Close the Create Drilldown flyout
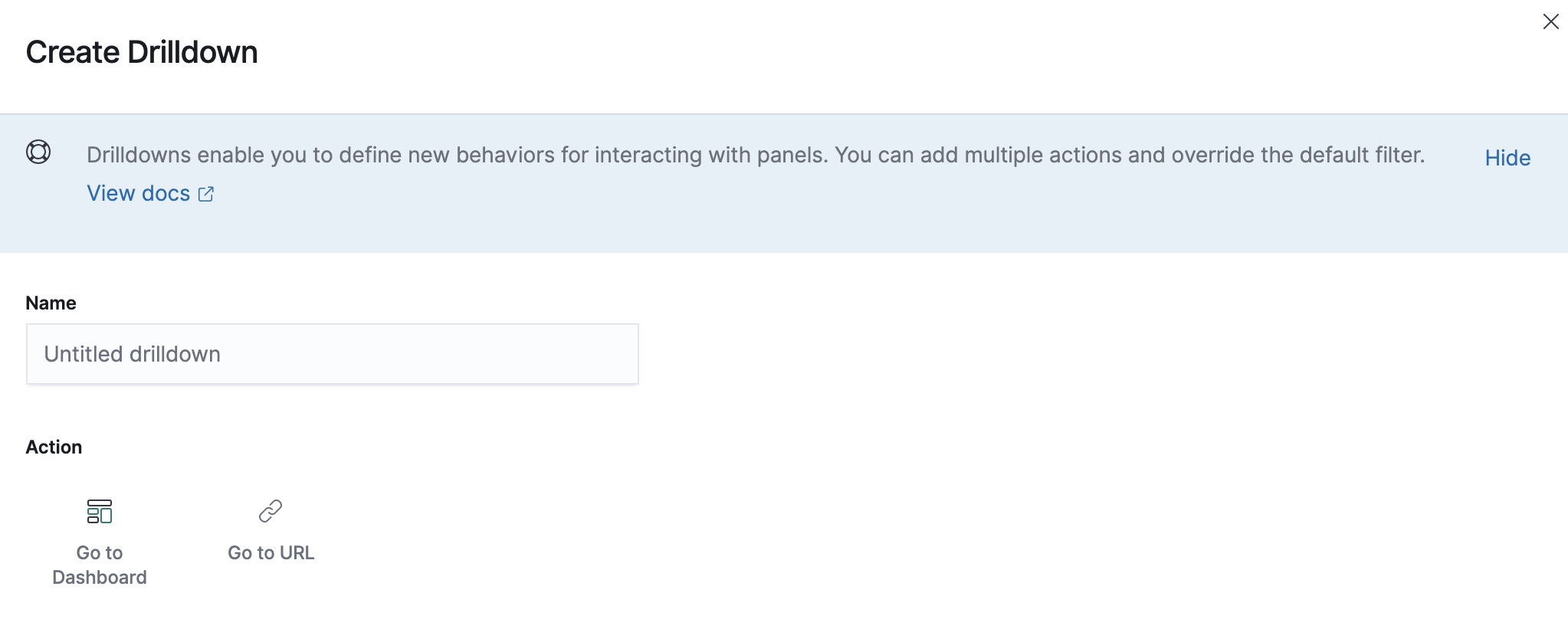 coord(1550,21)
